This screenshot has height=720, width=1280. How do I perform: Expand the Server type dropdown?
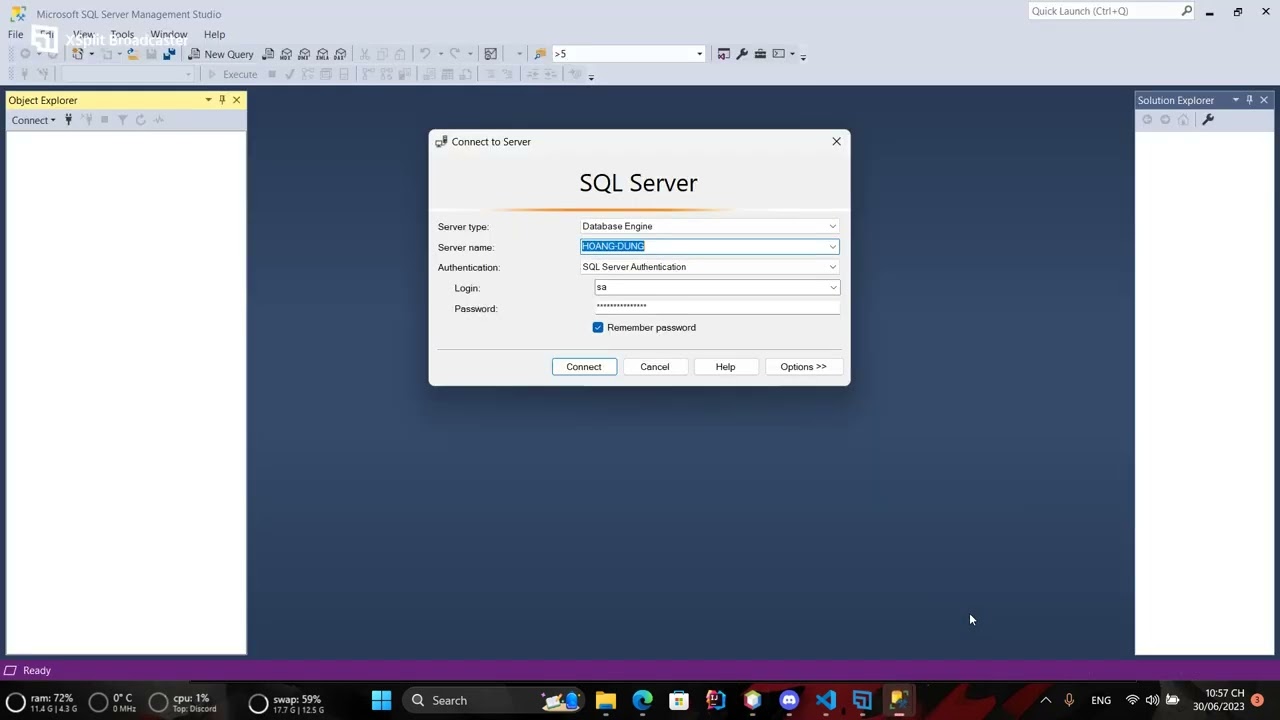click(832, 226)
